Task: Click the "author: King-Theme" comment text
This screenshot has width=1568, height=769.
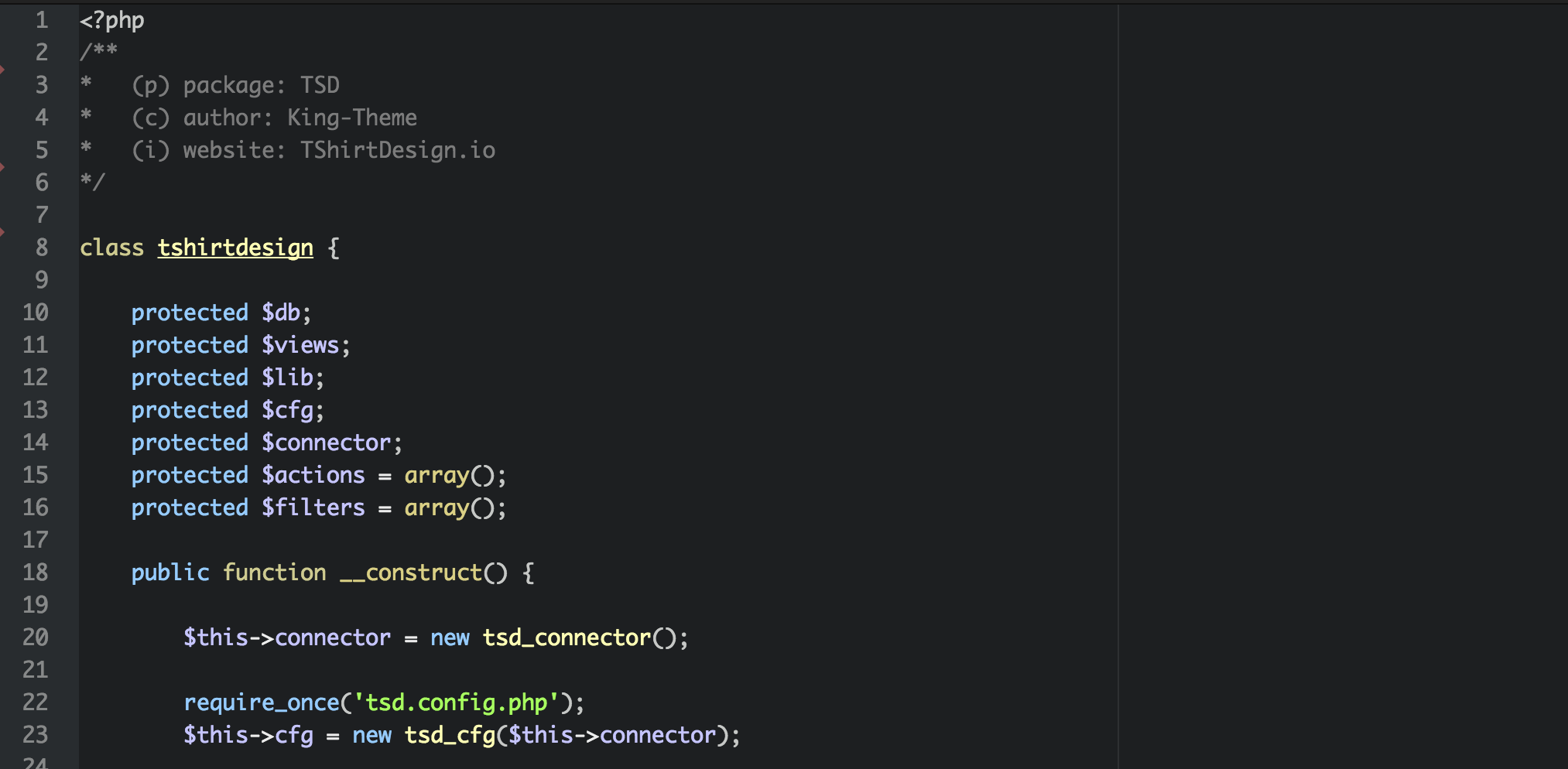Action: [x=300, y=118]
